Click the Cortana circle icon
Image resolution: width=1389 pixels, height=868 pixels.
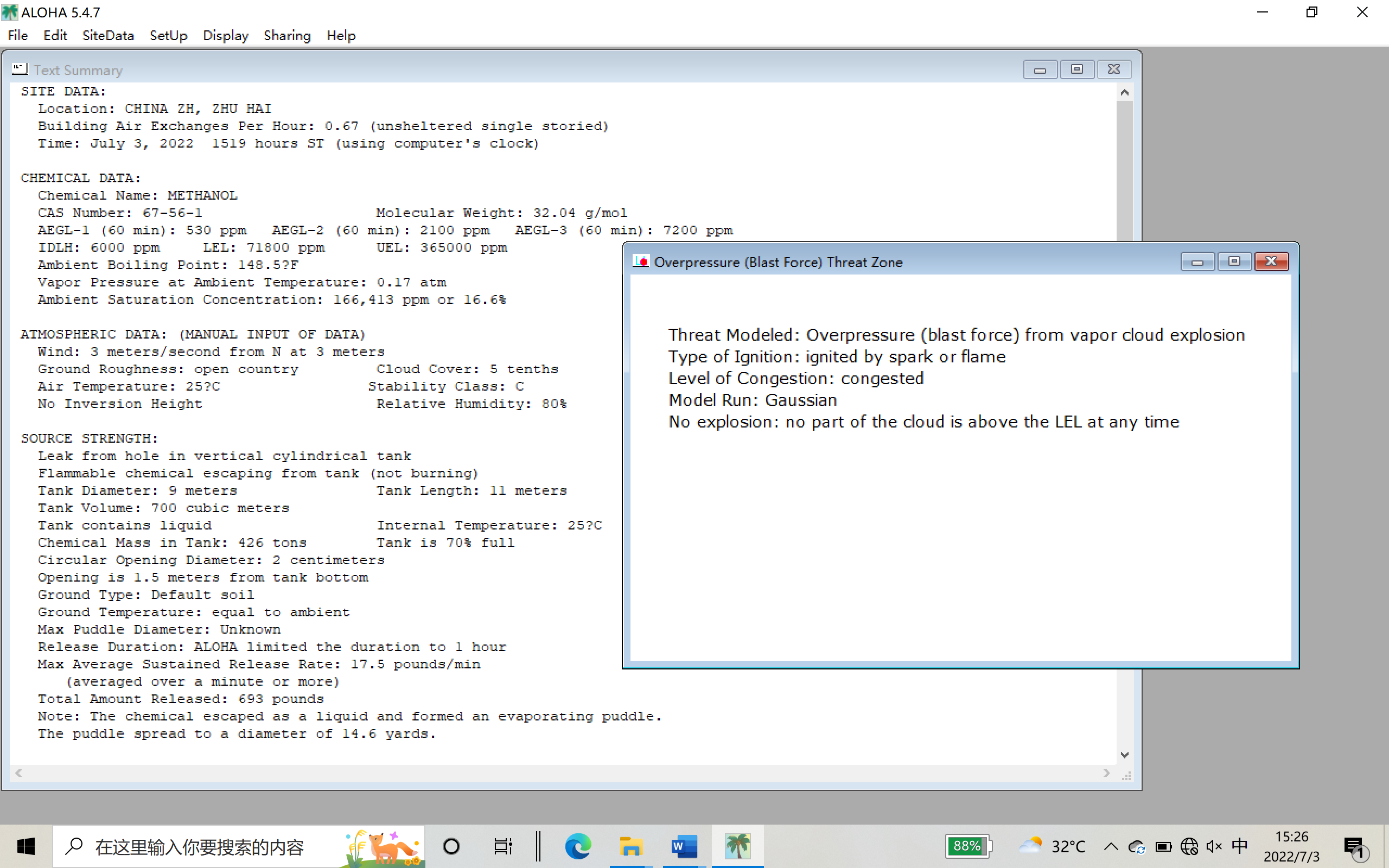(451, 846)
